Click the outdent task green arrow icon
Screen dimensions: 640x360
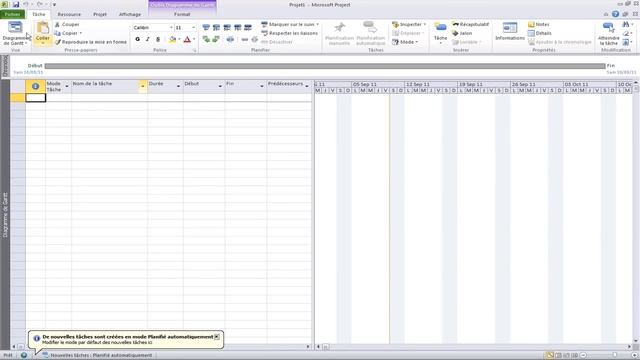pos(206,40)
